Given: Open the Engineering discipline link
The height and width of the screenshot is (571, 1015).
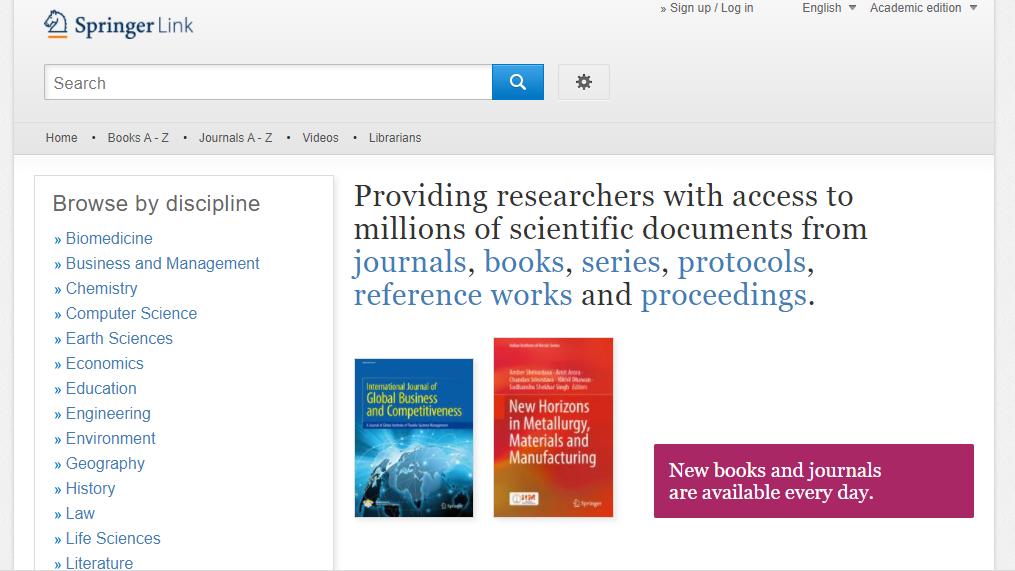Looking at the screenshot, I should [x=108, y=414].
